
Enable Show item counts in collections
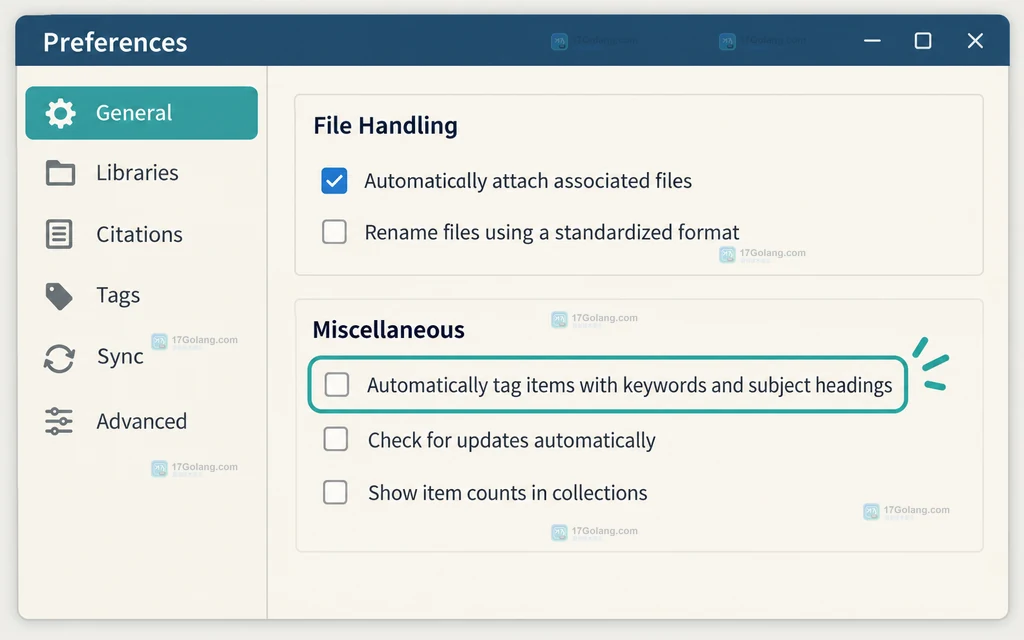point(335,492)
